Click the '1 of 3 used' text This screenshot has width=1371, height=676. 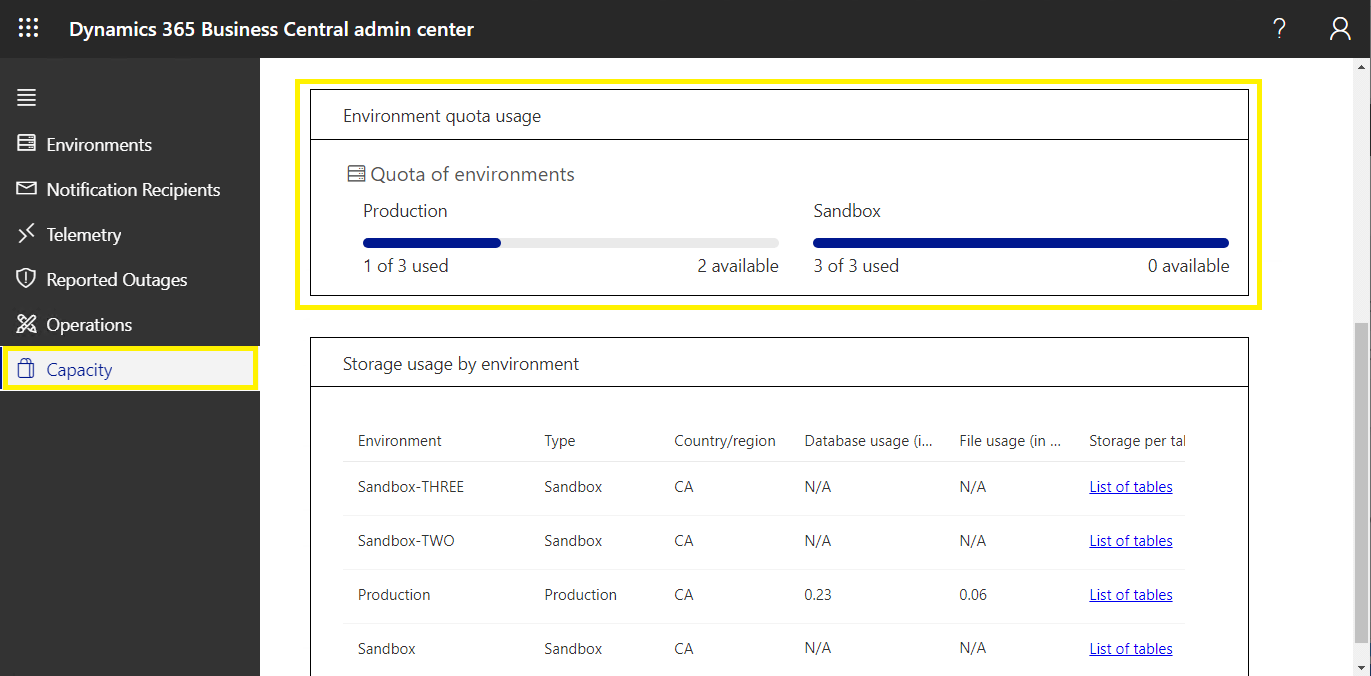click(406, 266)
